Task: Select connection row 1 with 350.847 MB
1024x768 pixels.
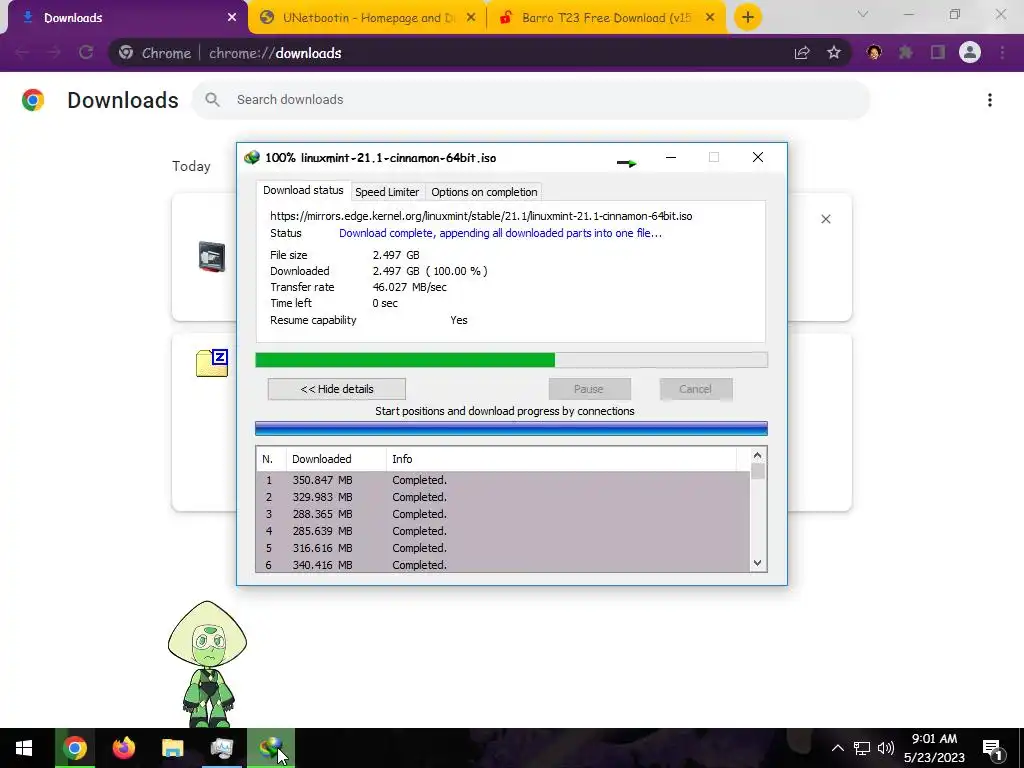Action: pos(503,480)
